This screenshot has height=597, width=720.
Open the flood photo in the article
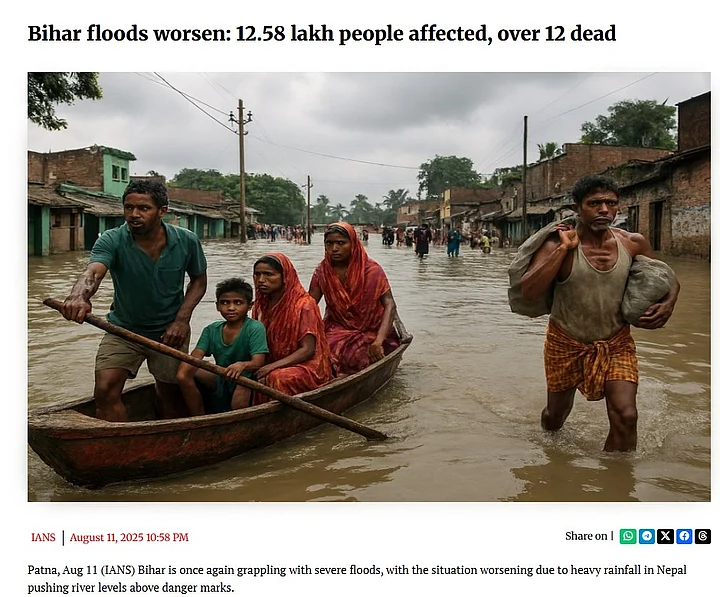click(x=369, y=287)
